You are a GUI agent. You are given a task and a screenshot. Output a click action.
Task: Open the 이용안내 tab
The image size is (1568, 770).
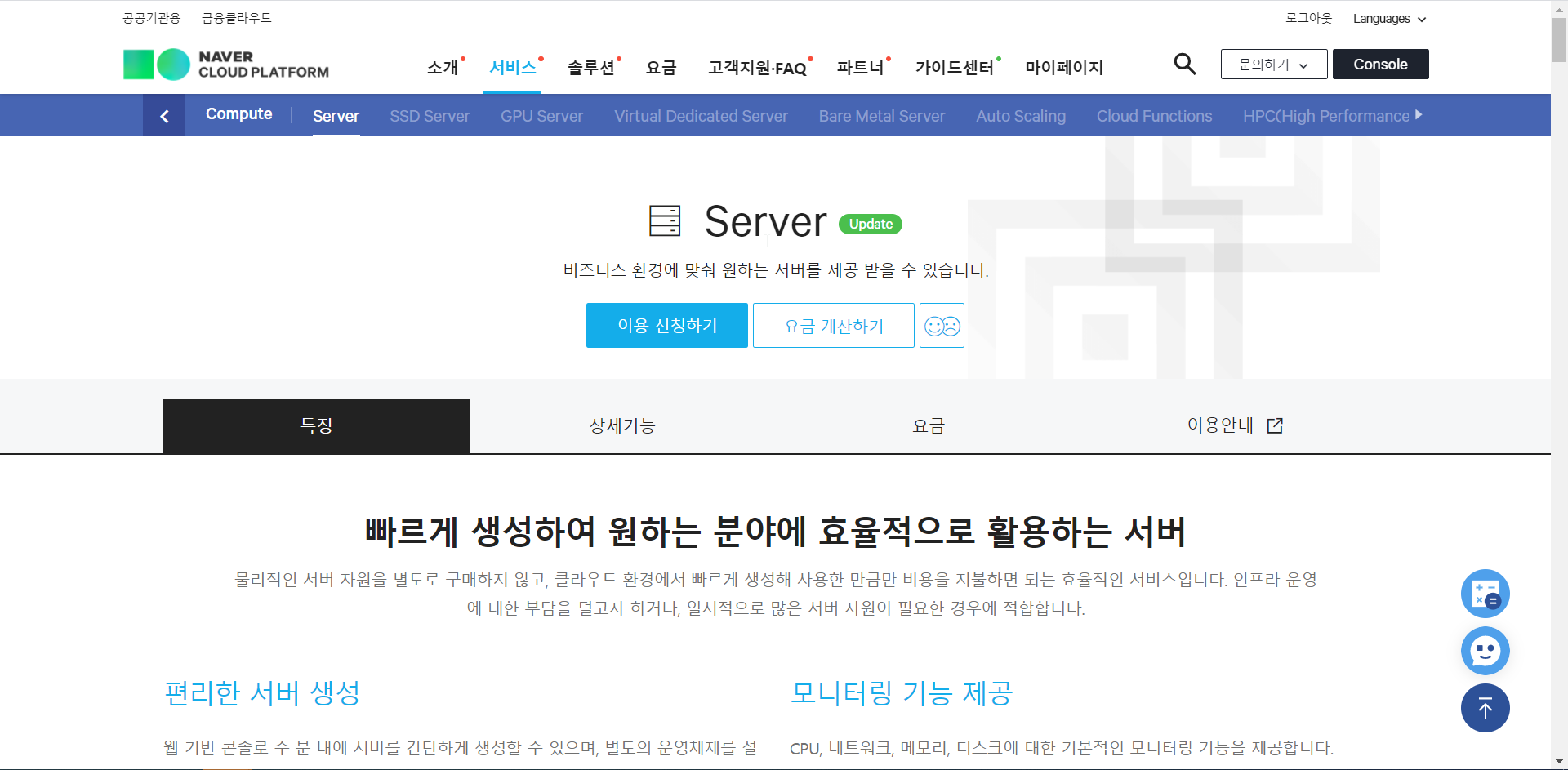(x=1234, y=426)
